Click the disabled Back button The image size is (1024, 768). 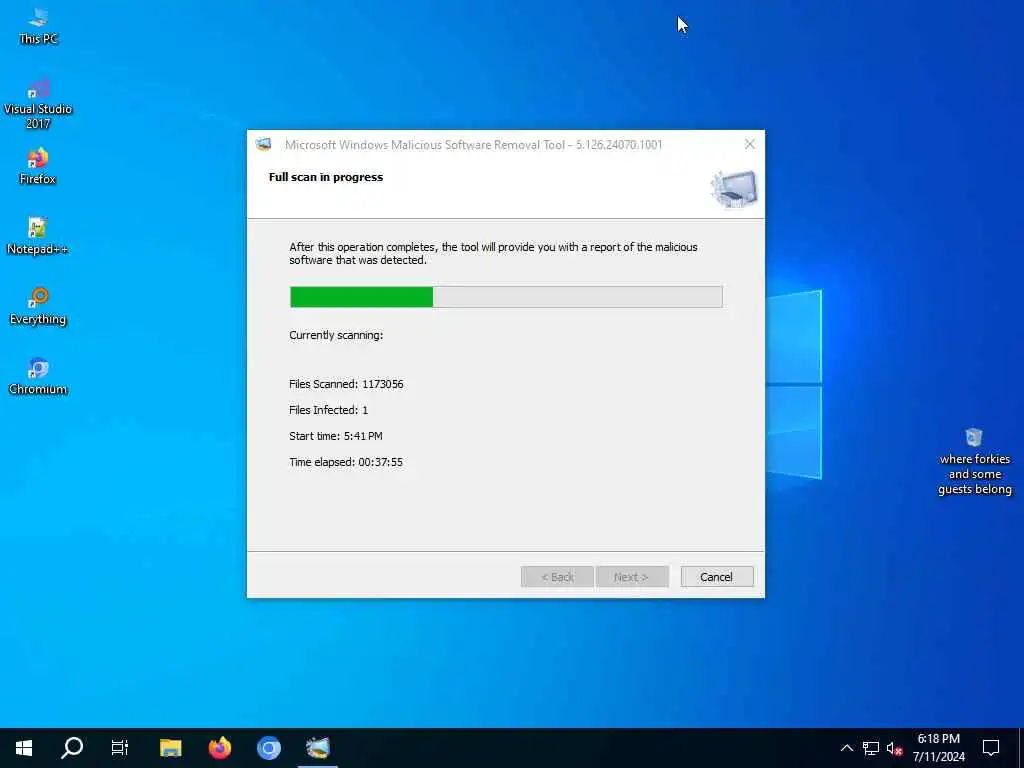pyautogui.click(x=557, y=577)
